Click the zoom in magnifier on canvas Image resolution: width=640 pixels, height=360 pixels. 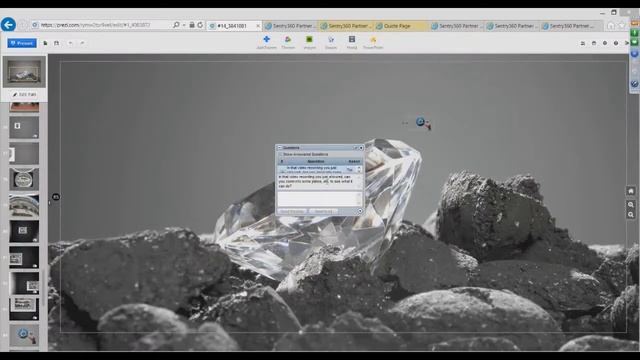coord(631,204)
